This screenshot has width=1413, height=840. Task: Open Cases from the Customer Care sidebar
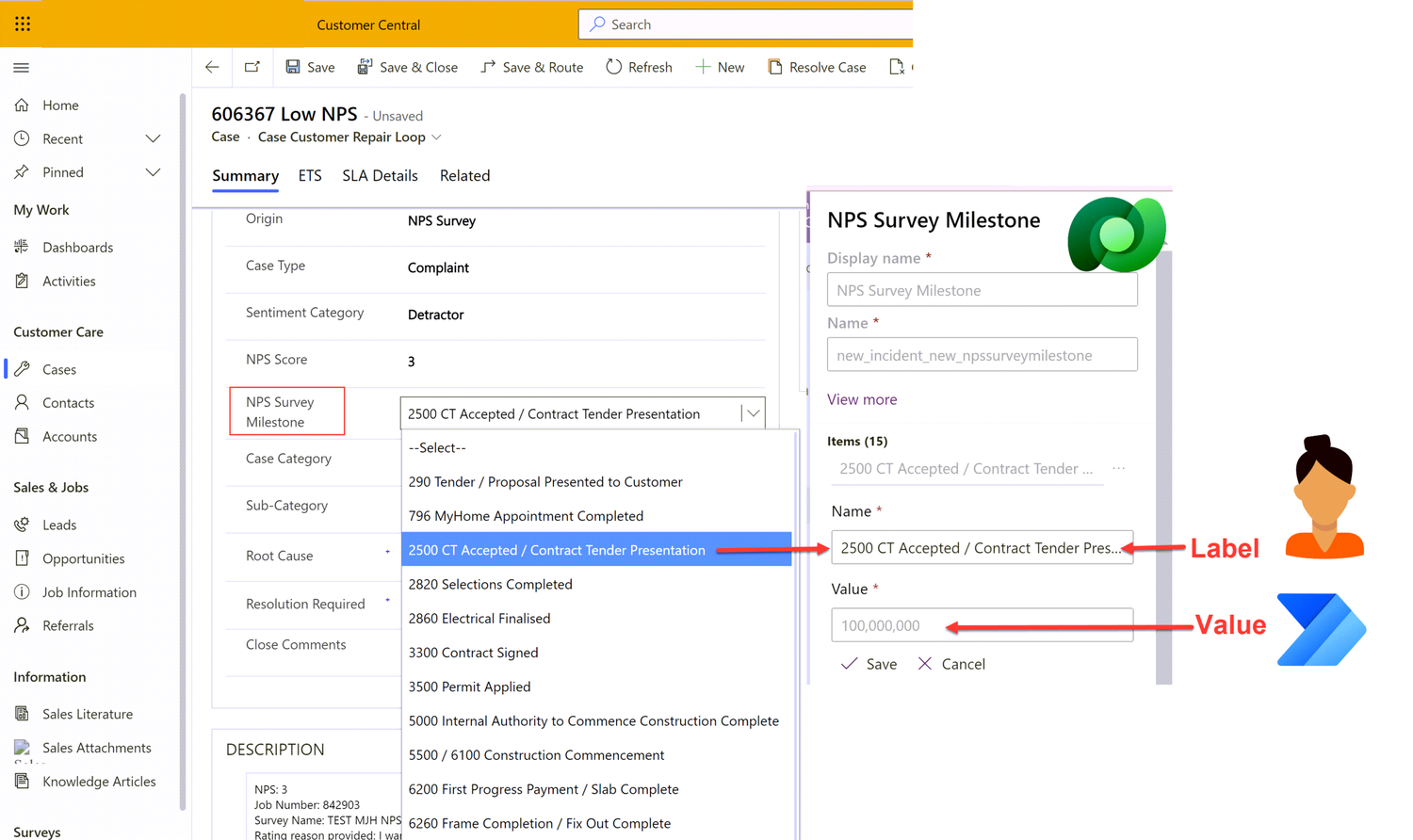[57, 368]
